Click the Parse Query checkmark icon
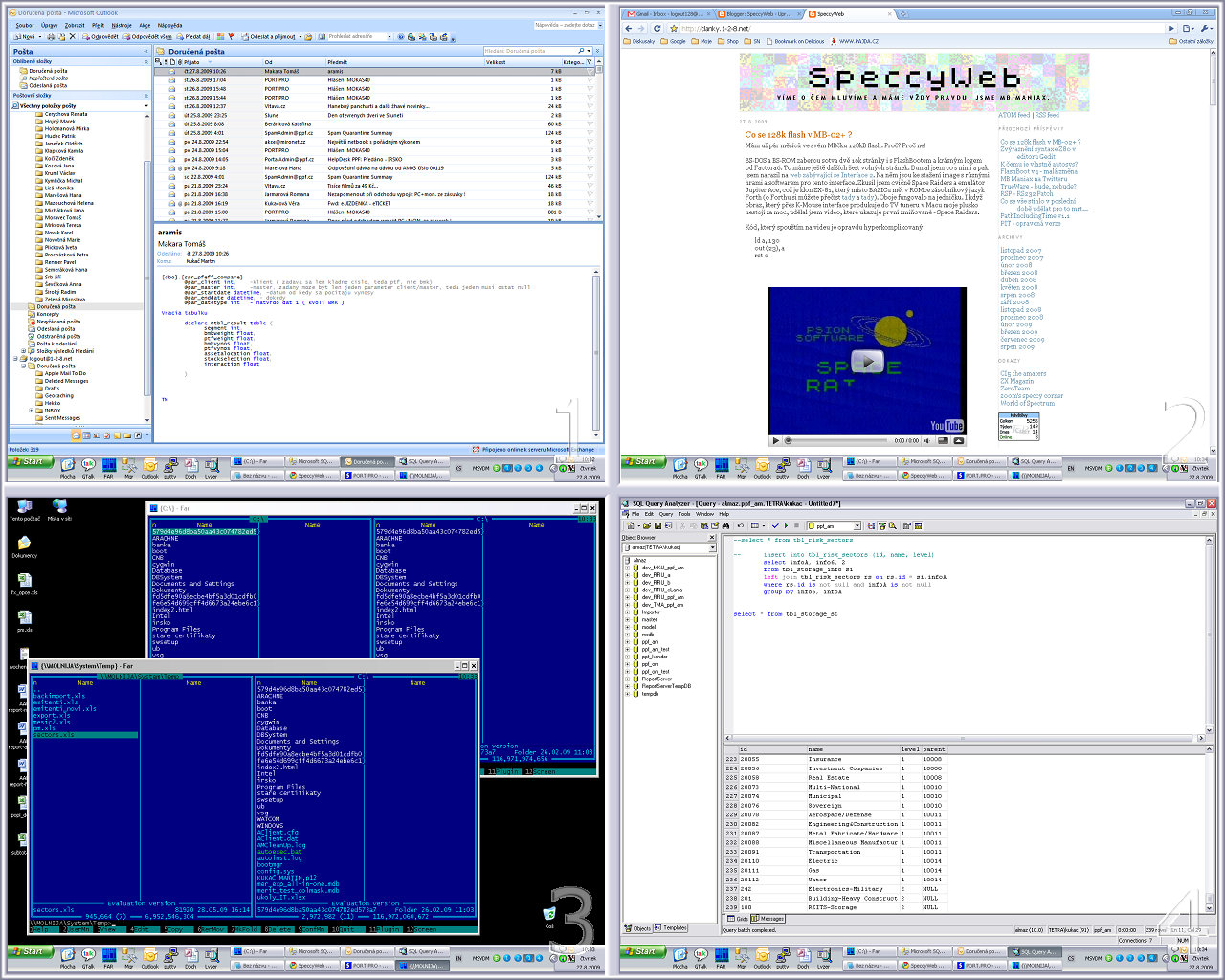 [x=775, y=525]
